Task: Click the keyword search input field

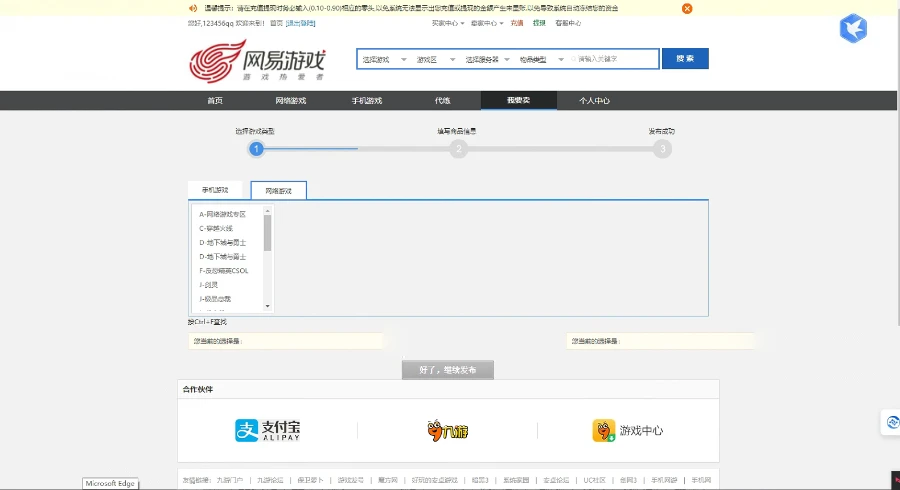Action: point(615,59)
